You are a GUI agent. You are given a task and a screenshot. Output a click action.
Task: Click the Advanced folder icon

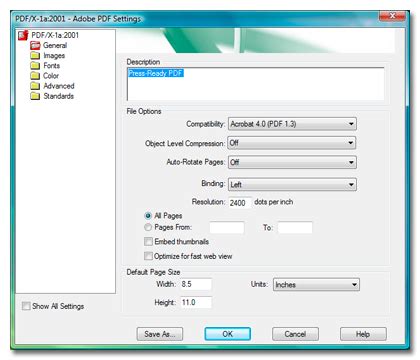(x=35, y=86)
